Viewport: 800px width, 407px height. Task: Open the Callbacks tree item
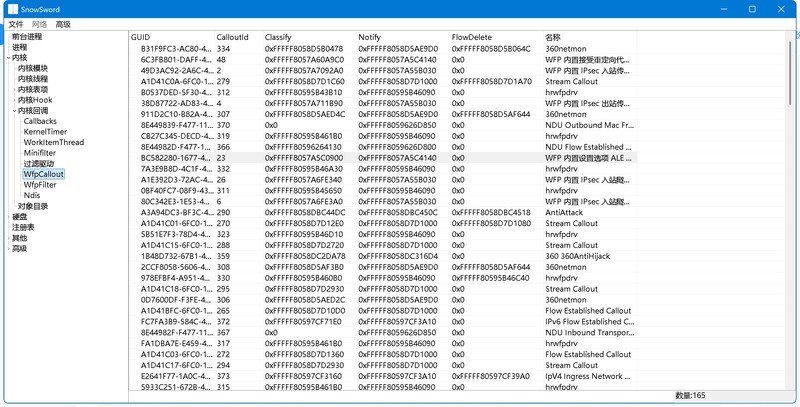40,121
